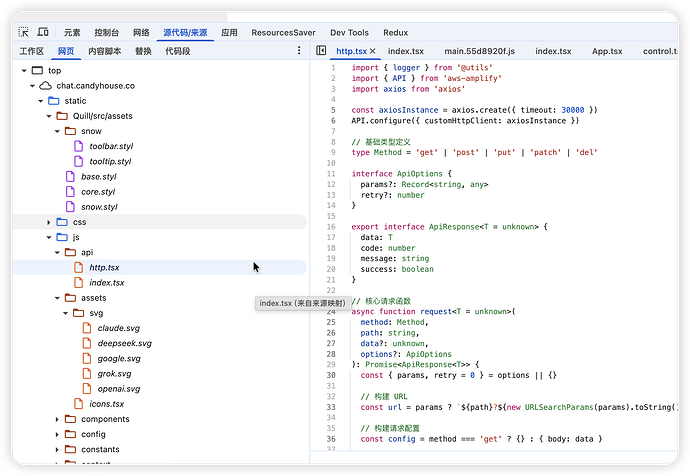
Task: Click the base.styl file icon
Action: (70, 176)
